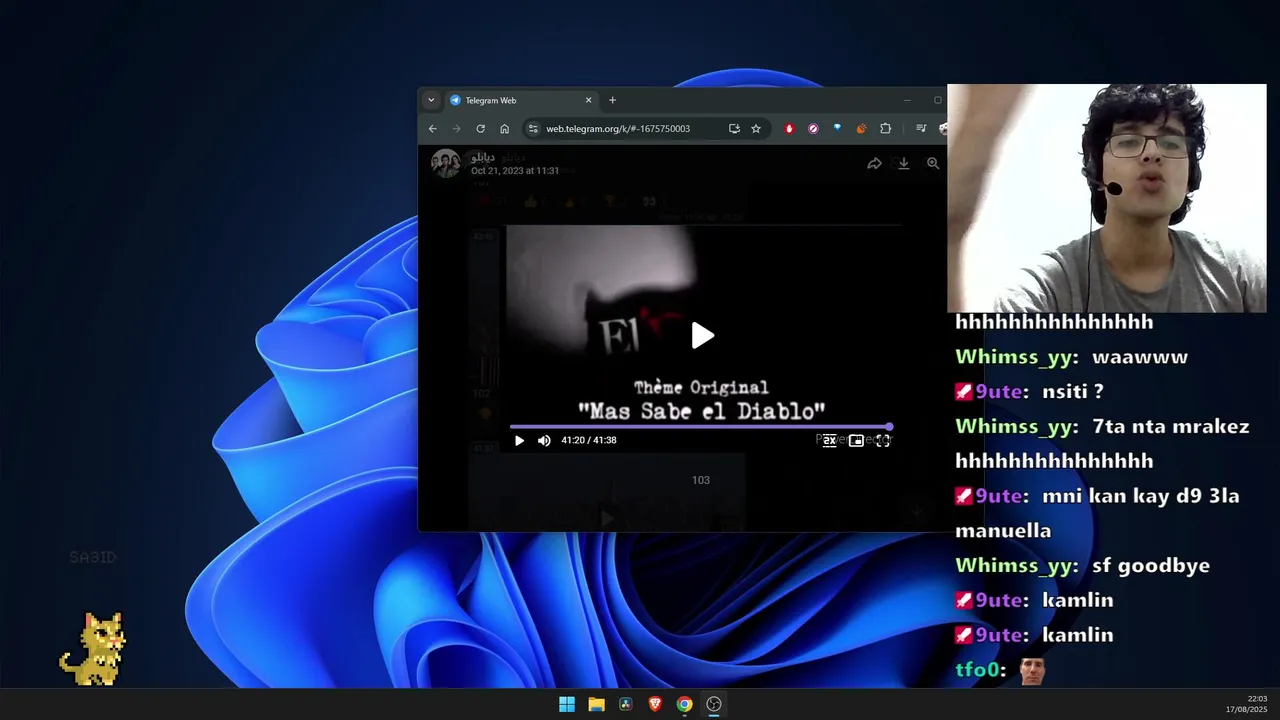Open a new browser tab
The image size is (1280, 720).
point(612,100)
